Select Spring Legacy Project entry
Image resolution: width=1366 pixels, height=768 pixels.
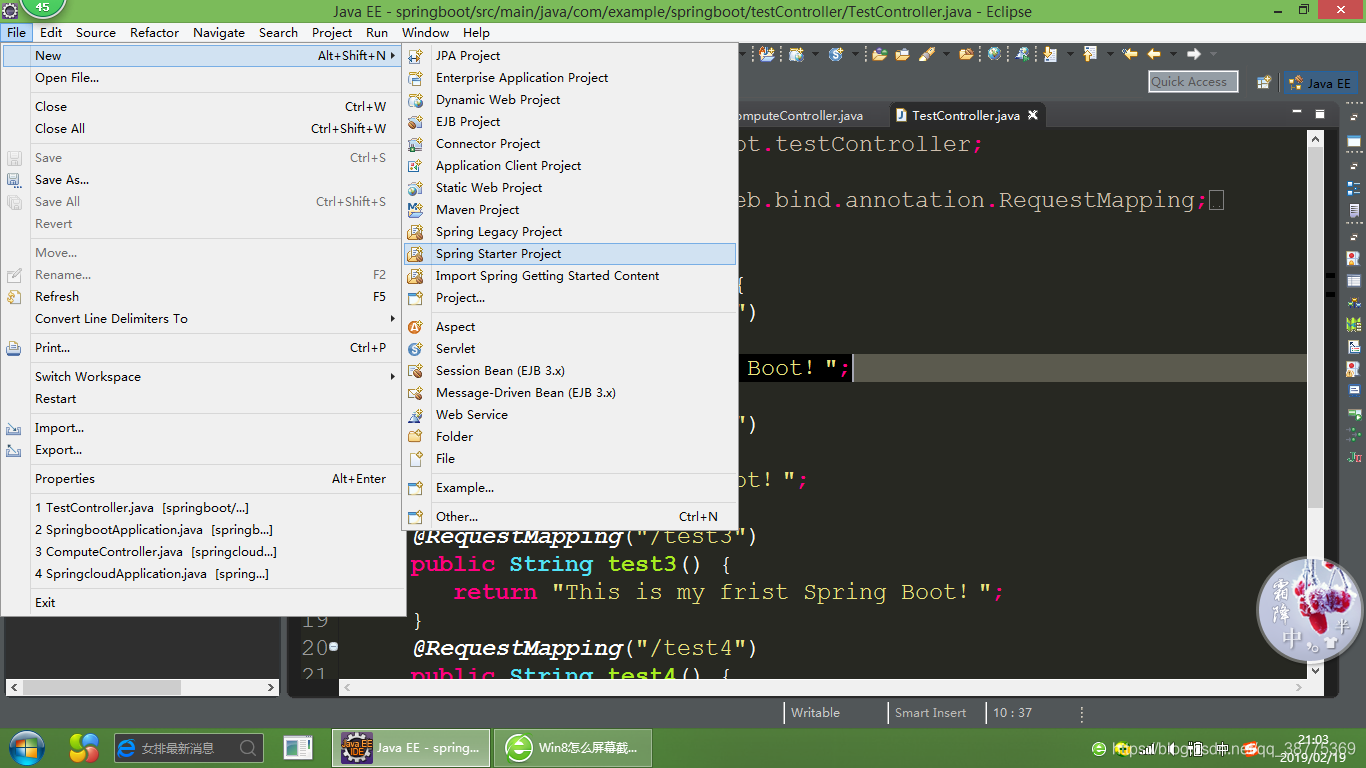coord(570,232)
